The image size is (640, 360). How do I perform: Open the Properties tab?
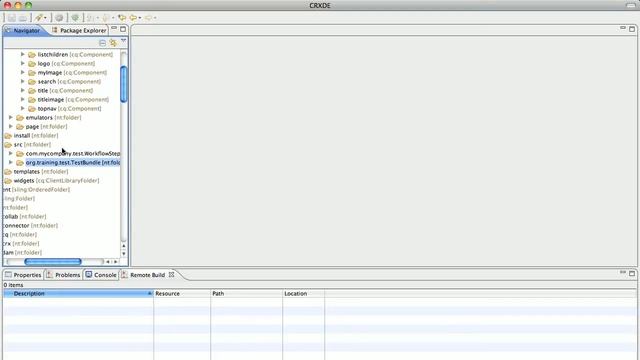pyautogui.click(x=23, y=275)
